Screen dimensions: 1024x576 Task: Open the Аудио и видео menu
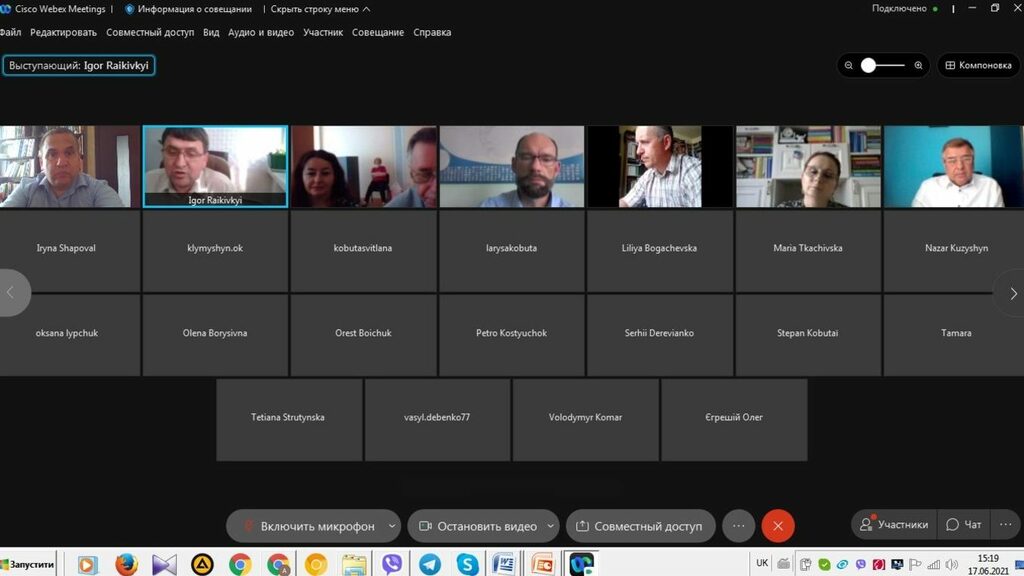pos(261,32)
